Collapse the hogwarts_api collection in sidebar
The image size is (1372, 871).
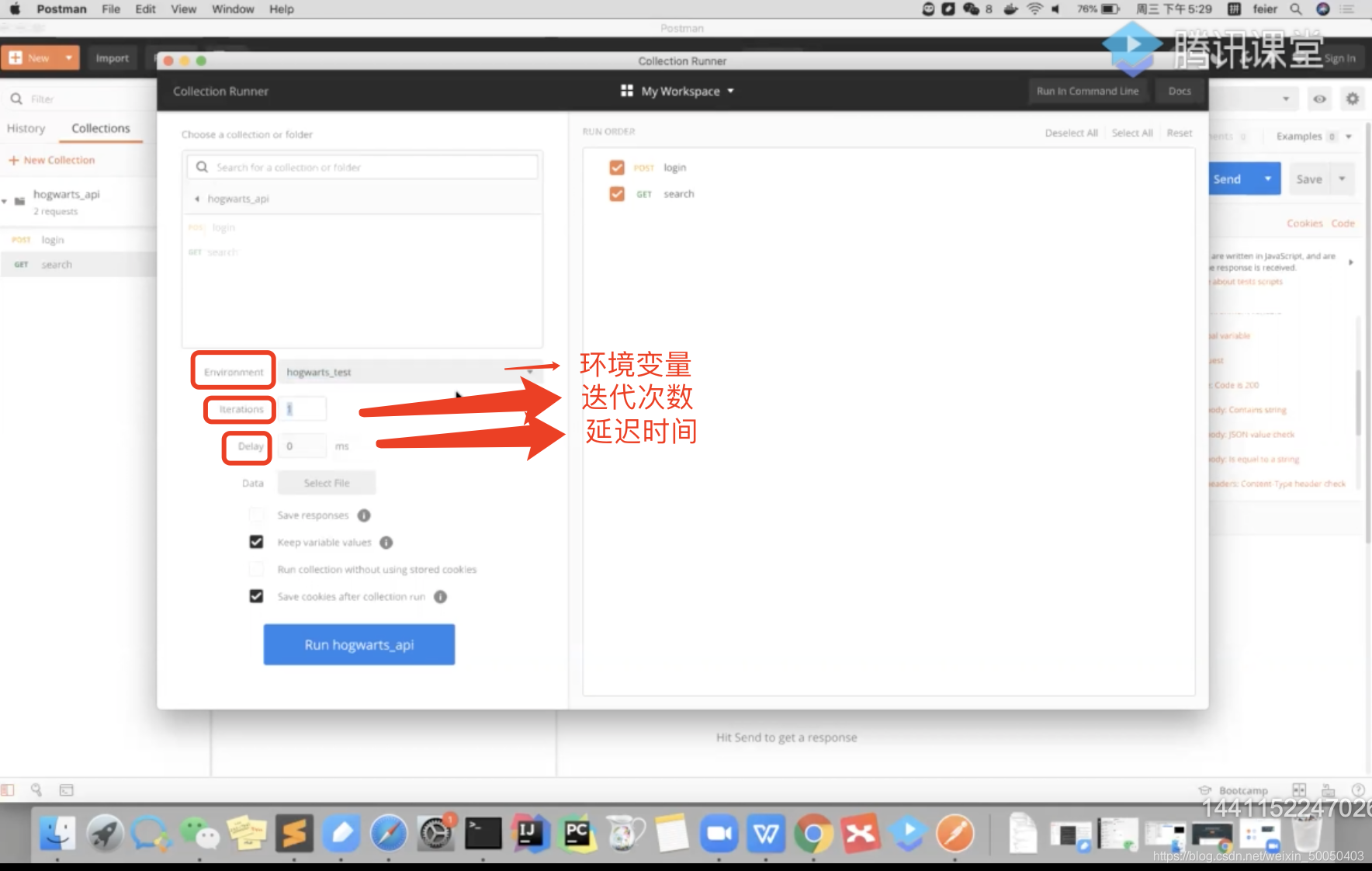tap(5, 201)
